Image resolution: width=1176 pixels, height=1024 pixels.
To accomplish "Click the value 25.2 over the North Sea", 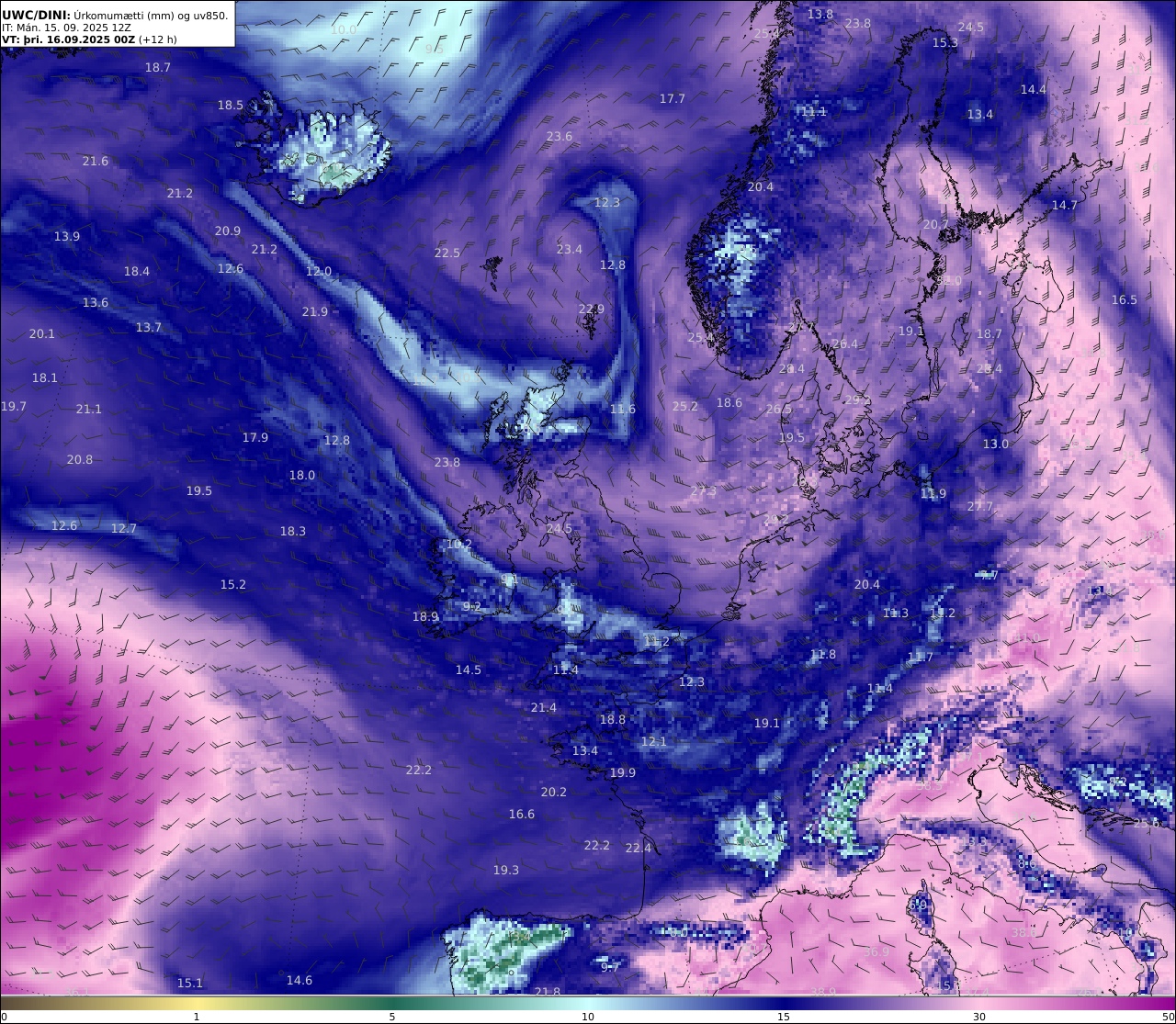I will pos(685,407).
